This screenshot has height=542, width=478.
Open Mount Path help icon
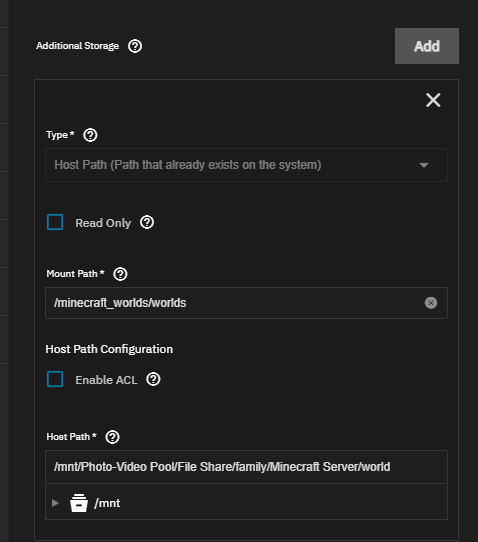(x=120, y=274)
